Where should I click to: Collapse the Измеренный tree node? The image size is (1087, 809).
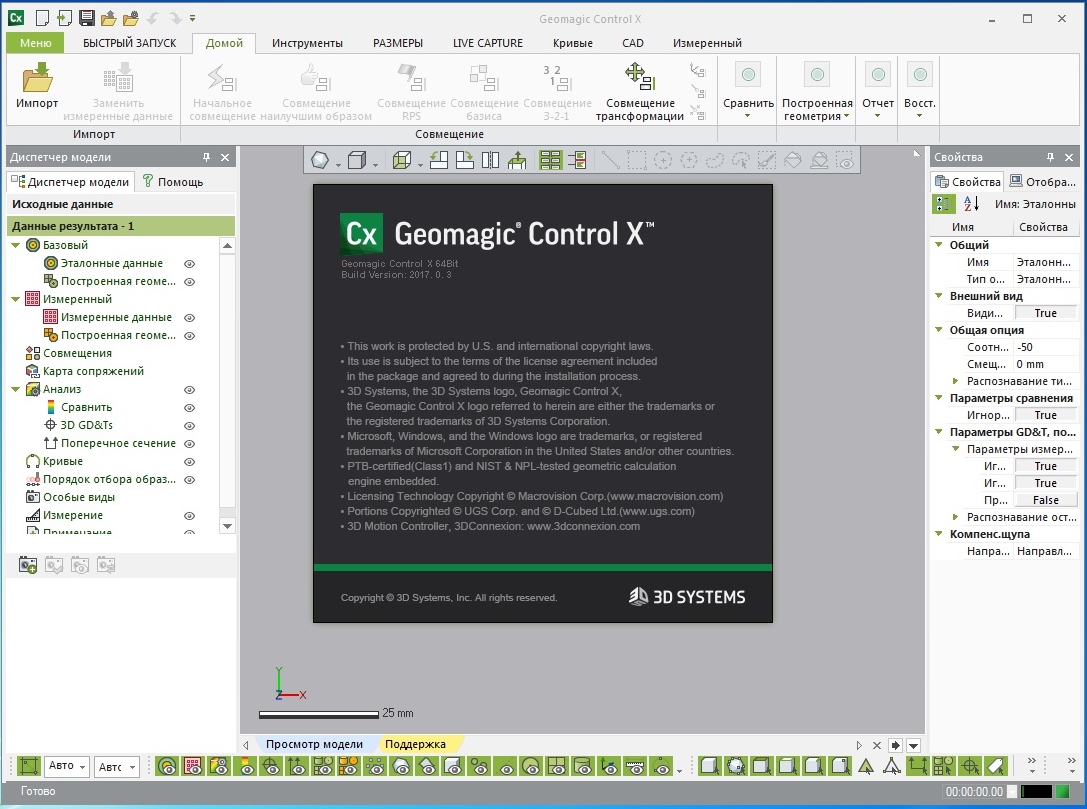[15, 299]
